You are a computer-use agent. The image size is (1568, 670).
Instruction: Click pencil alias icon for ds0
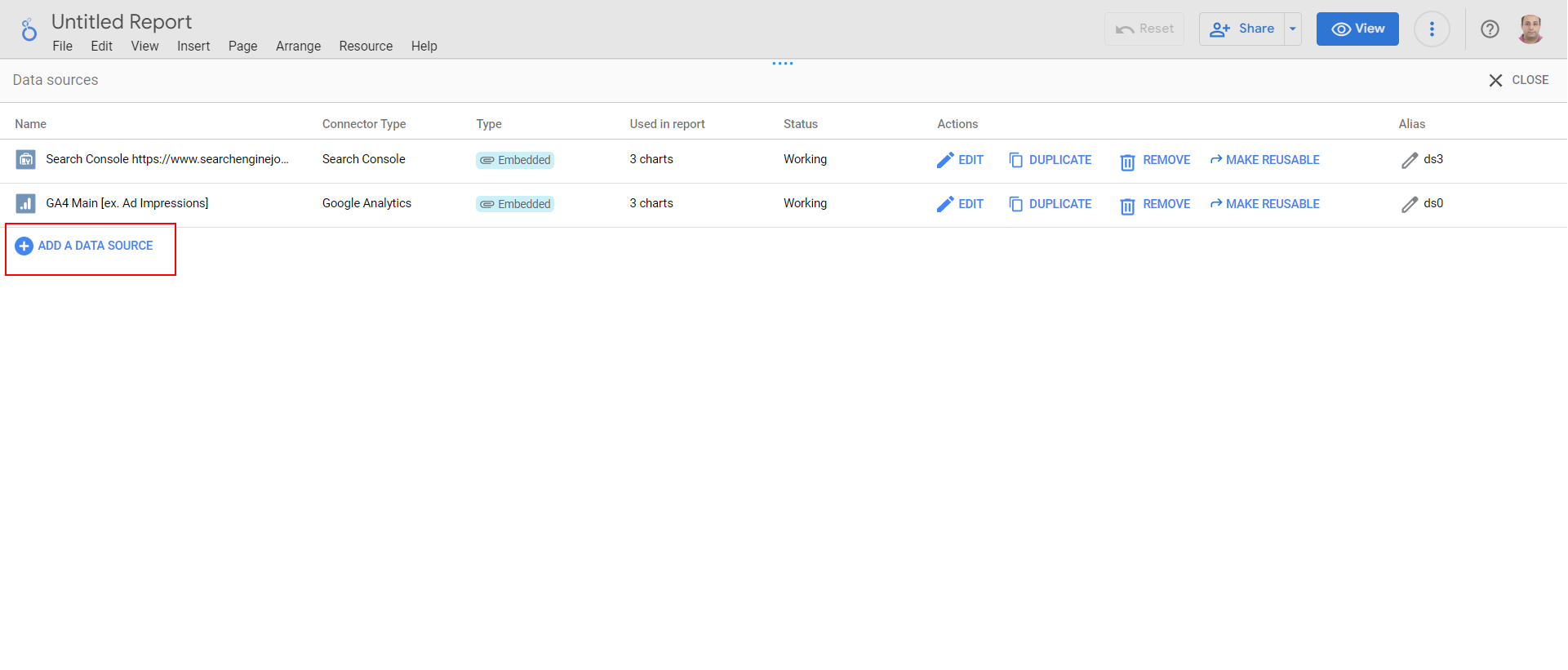(x=1410, y=204)
